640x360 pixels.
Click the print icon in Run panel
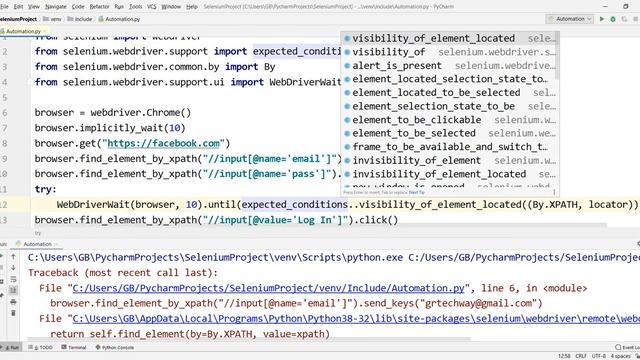pos(13,302)
